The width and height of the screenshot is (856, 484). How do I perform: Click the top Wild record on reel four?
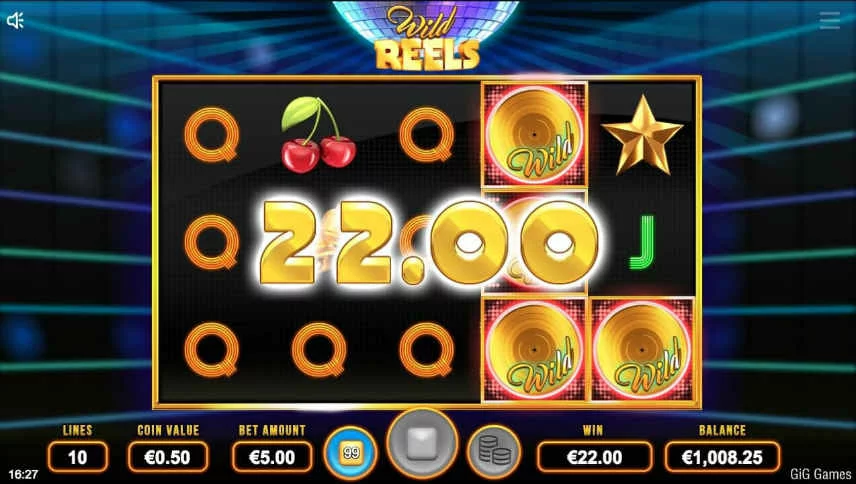(x=534, y=135)
